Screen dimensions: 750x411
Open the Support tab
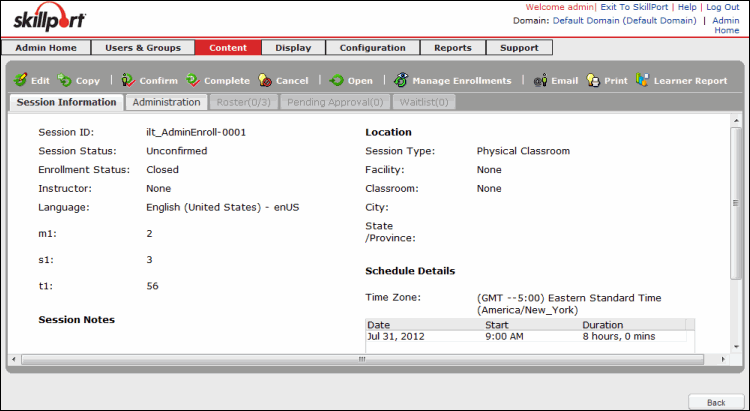tap(519, 48)
